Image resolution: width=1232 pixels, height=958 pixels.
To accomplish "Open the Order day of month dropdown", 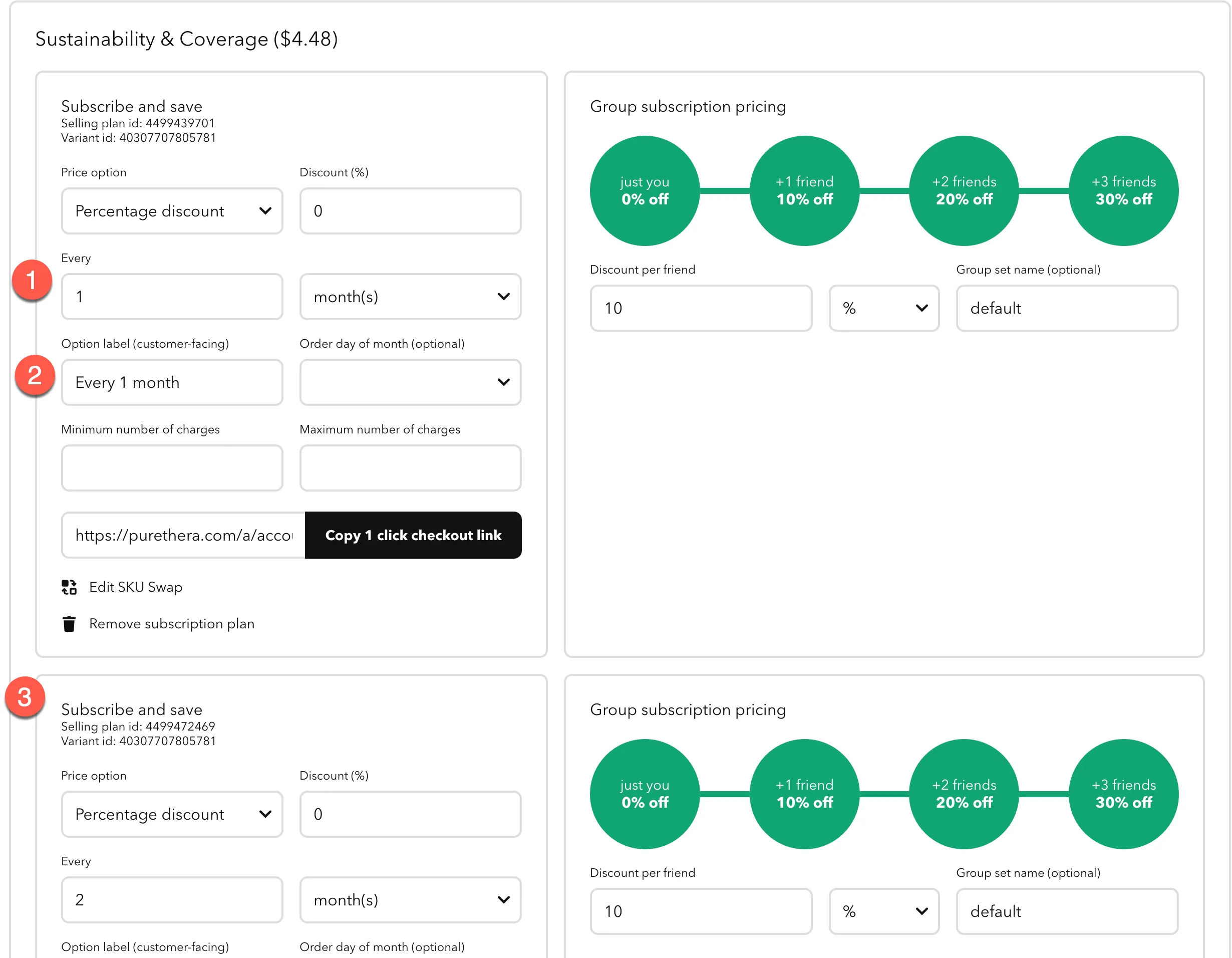I will pyautogui.click(x=410, y=382).
